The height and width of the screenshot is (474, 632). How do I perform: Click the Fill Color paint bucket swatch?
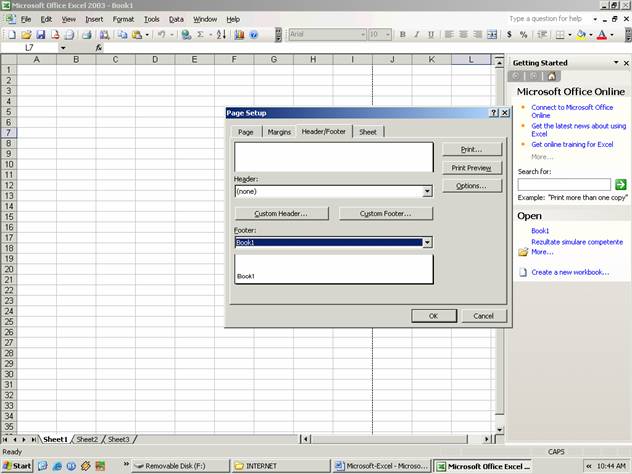581,35
